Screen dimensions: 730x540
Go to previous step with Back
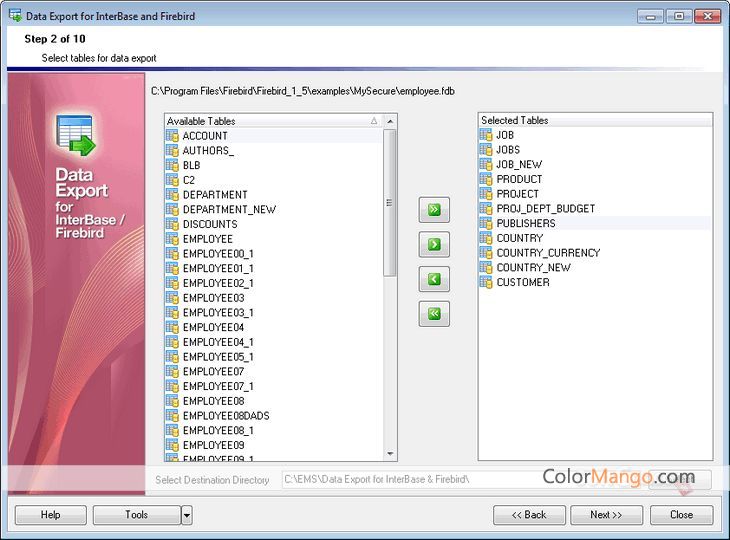coord(529,515)
